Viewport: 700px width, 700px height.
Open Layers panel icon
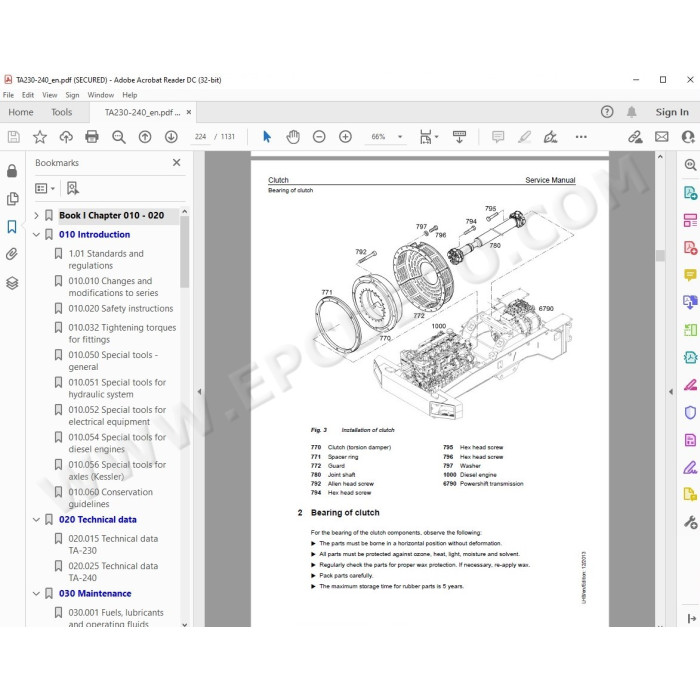(12, 283)
